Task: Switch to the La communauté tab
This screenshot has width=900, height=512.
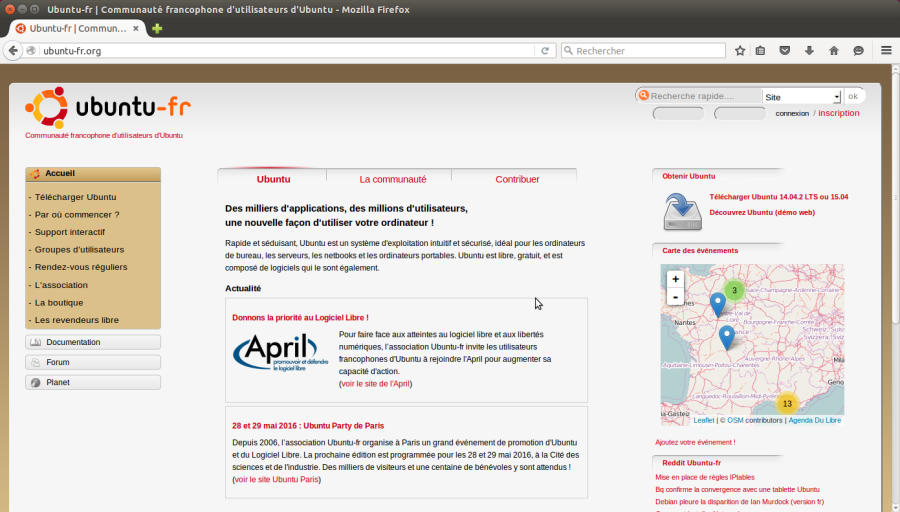Action: coord(393,179)
